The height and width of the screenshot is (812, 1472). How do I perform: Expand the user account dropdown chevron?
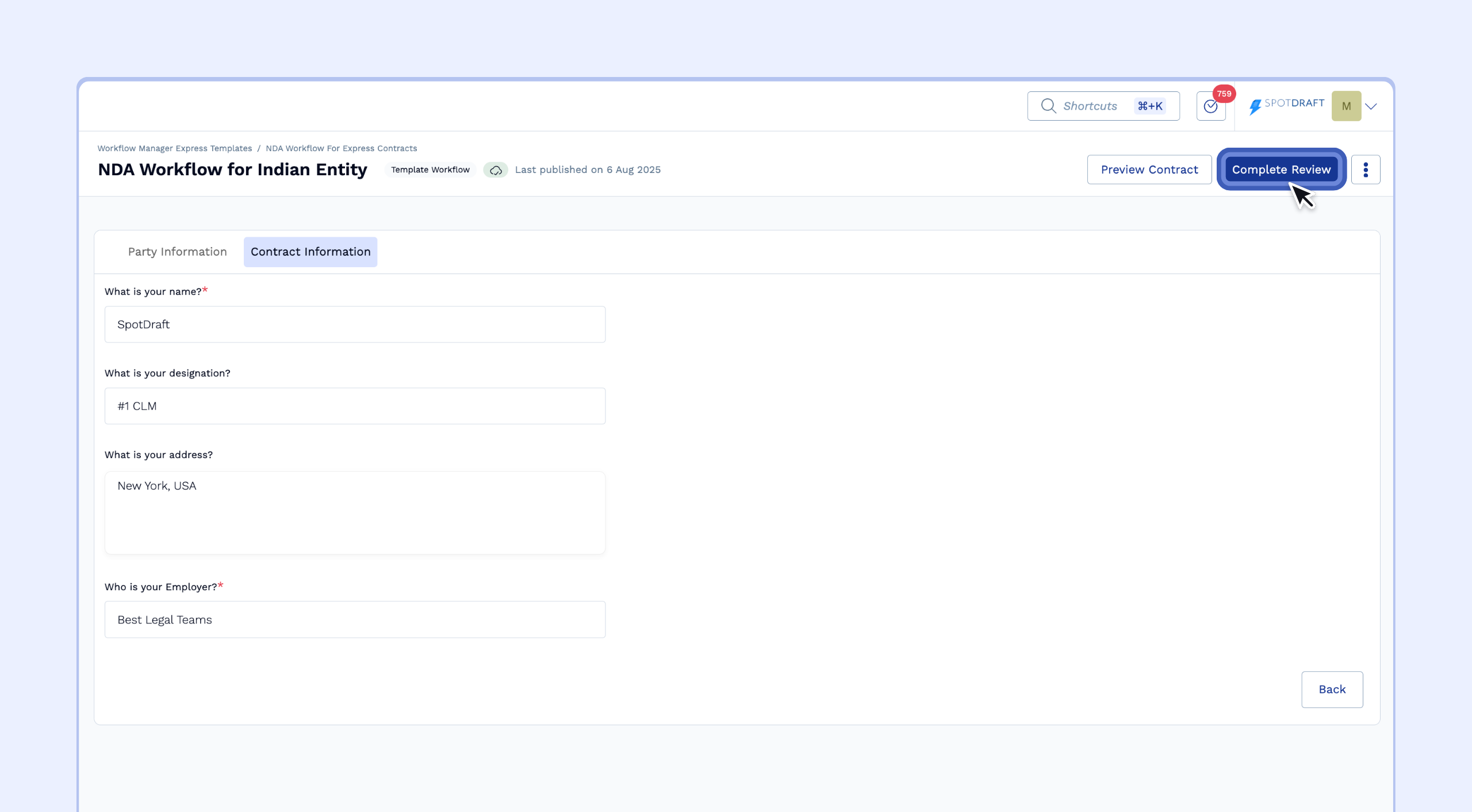point(1371,106)
